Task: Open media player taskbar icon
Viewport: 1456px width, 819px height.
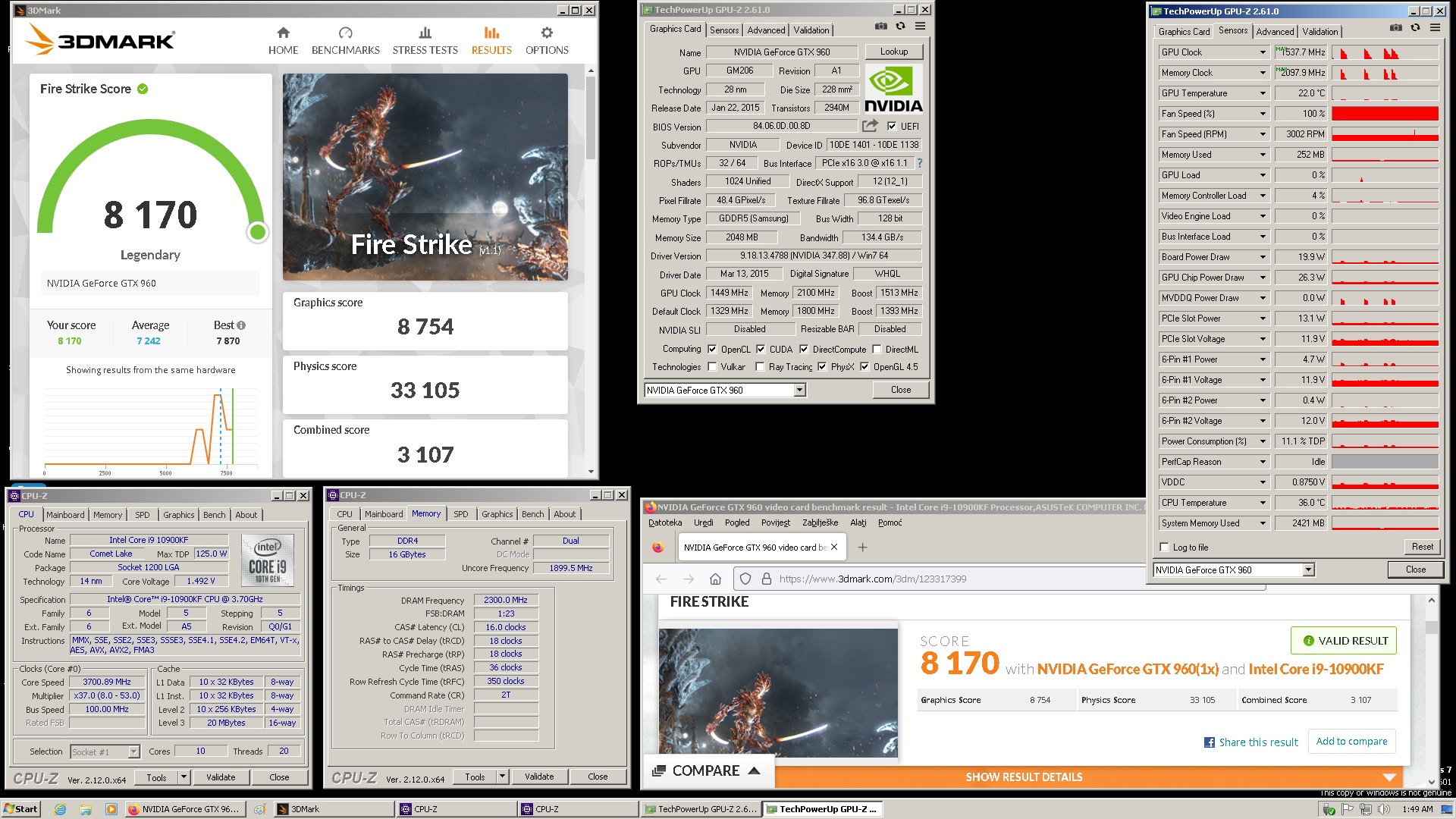Action: tap(111, 809)
